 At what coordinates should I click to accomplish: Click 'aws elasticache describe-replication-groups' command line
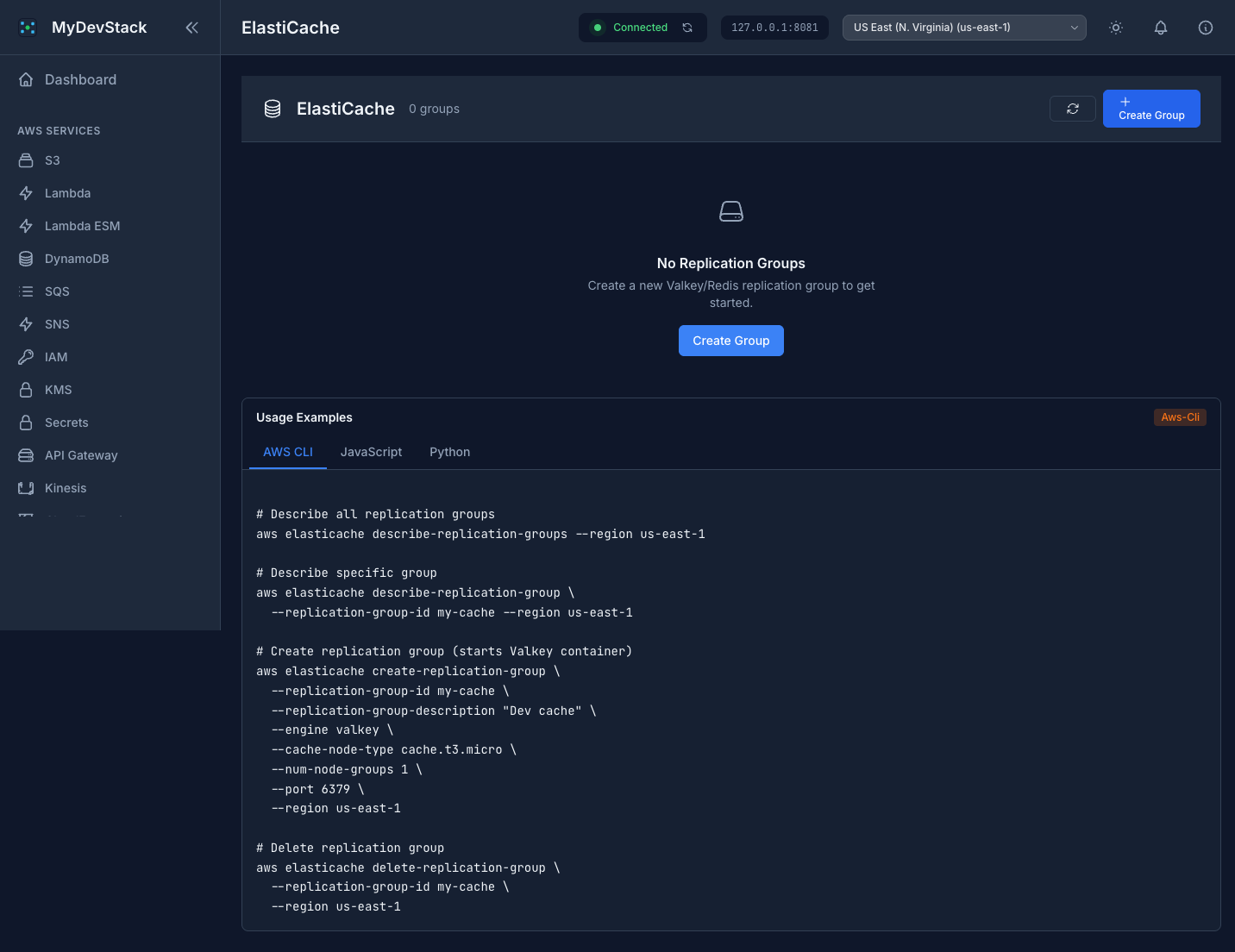(480, 534)
